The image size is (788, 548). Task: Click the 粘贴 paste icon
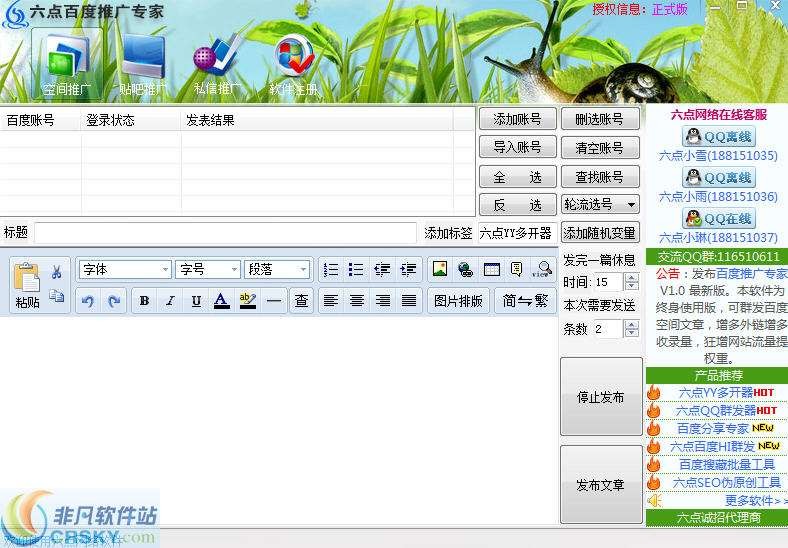(27, 285)
